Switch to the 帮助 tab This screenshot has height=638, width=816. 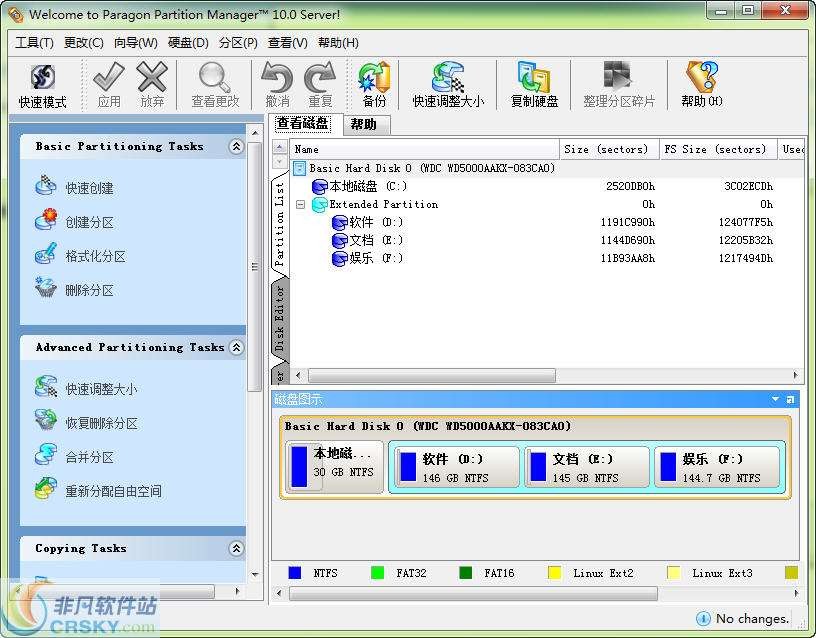363,125
